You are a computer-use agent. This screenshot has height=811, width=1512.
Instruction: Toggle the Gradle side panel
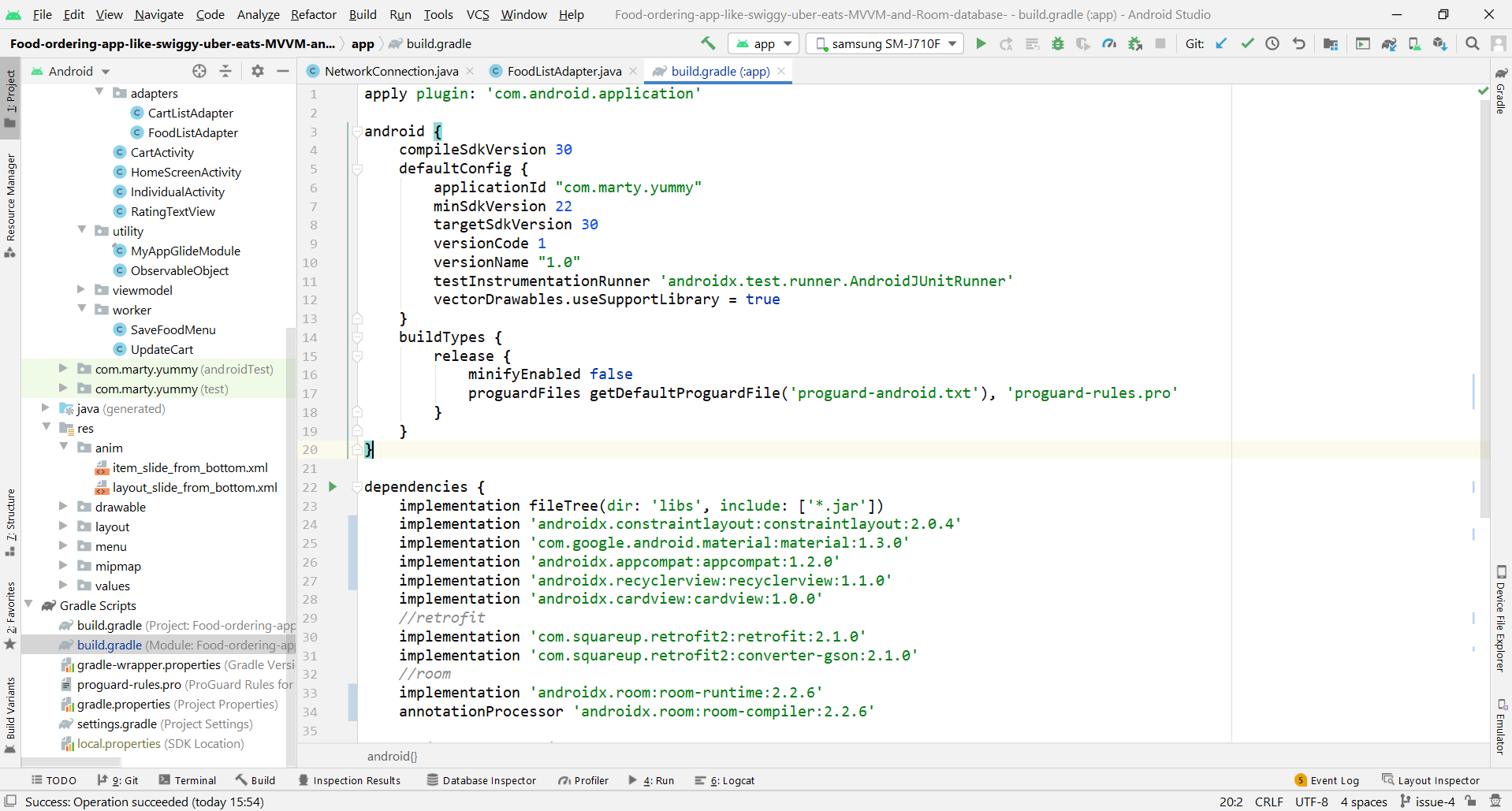click(x=1501, y=91)
